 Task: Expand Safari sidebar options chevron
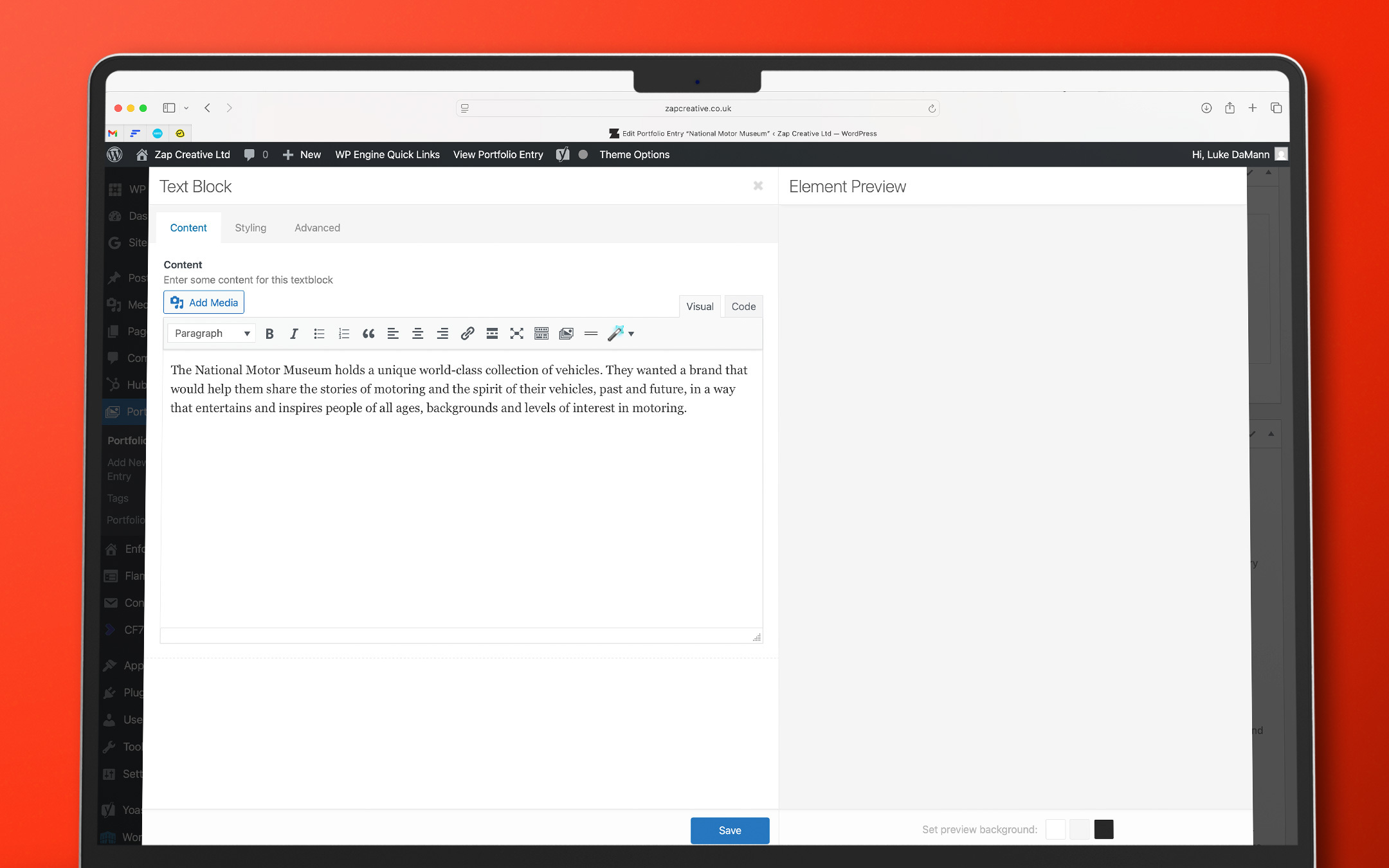(x=186, y=108)
